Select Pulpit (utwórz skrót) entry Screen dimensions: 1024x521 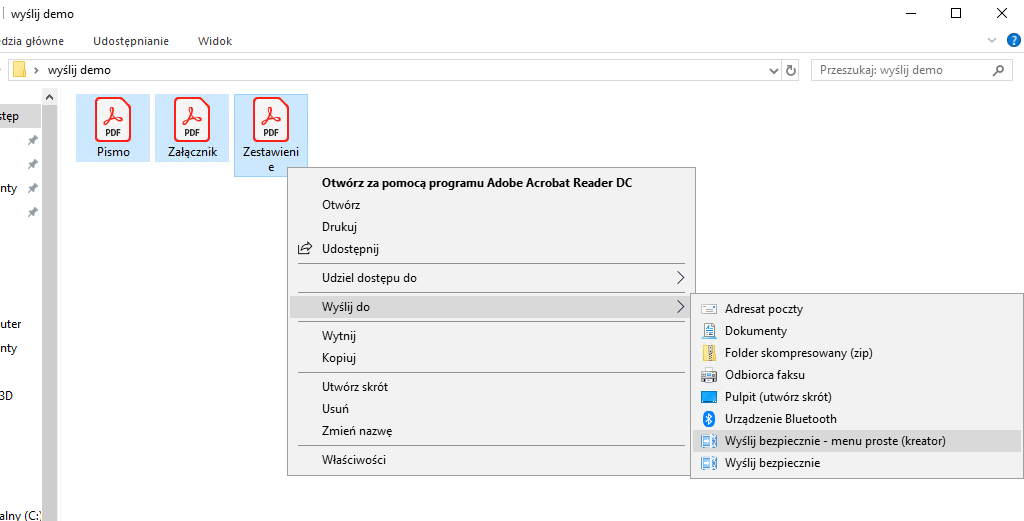(777, 397)
